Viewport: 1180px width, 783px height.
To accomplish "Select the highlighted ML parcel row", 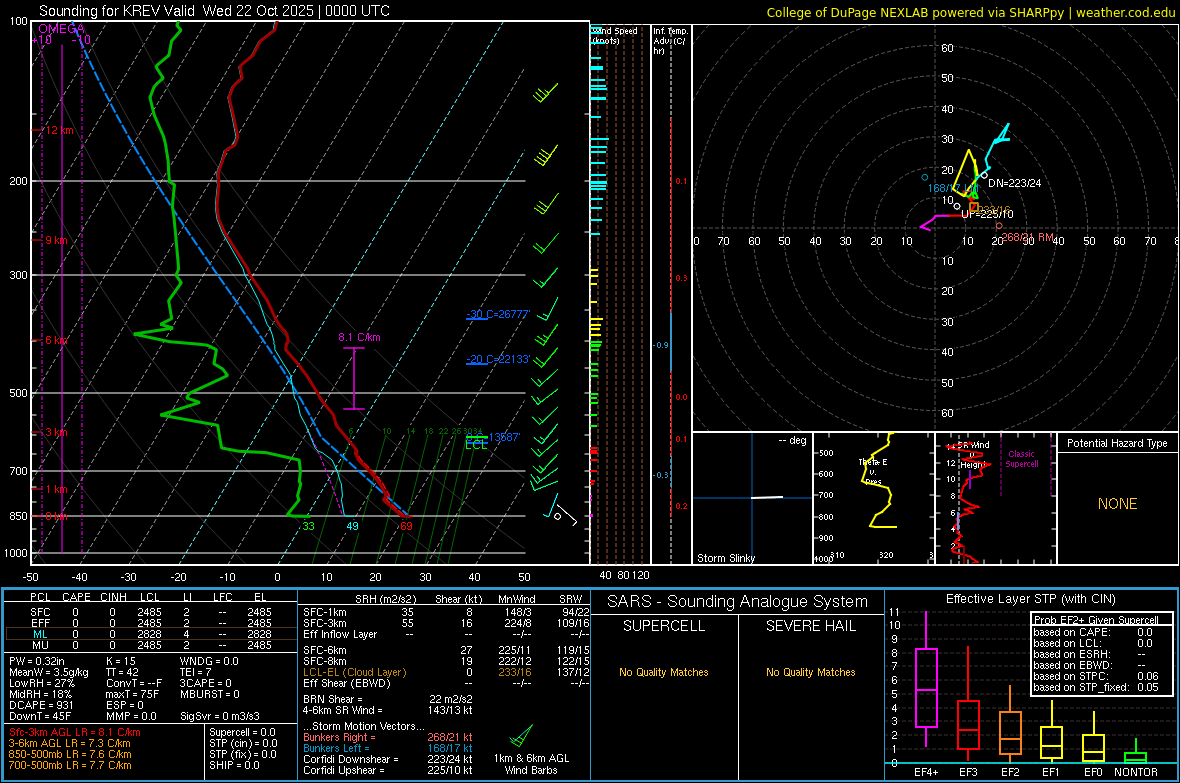I will click(151, 635).
